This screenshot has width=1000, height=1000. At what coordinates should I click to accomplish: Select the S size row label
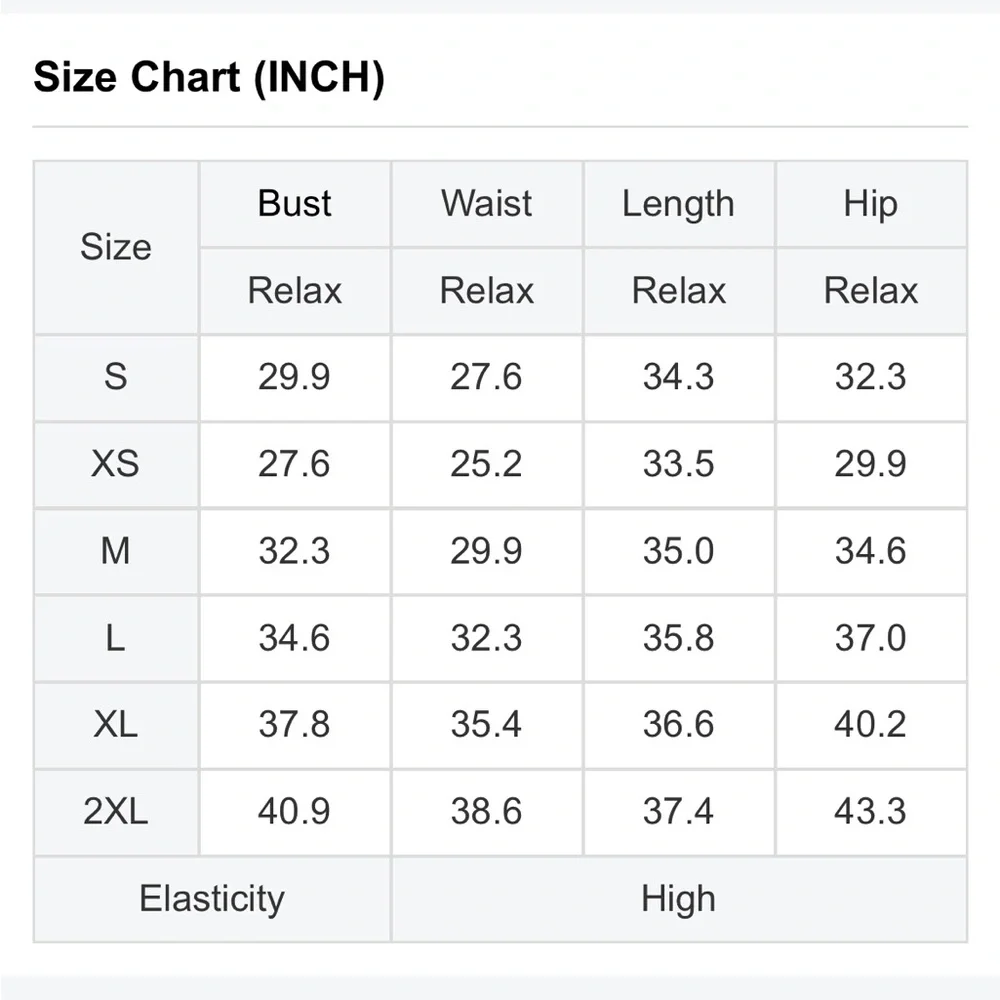(116, 377)
